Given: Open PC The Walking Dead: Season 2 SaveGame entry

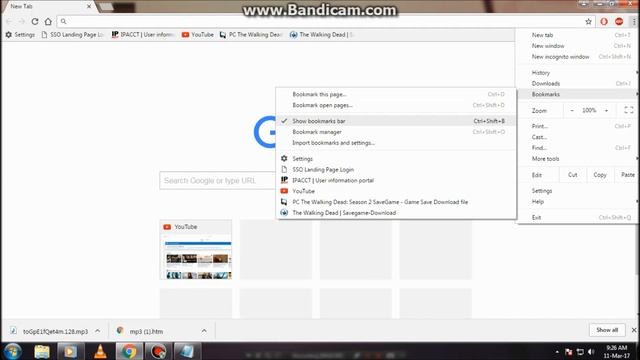Looking at the screenshot, I should point(396,202).
